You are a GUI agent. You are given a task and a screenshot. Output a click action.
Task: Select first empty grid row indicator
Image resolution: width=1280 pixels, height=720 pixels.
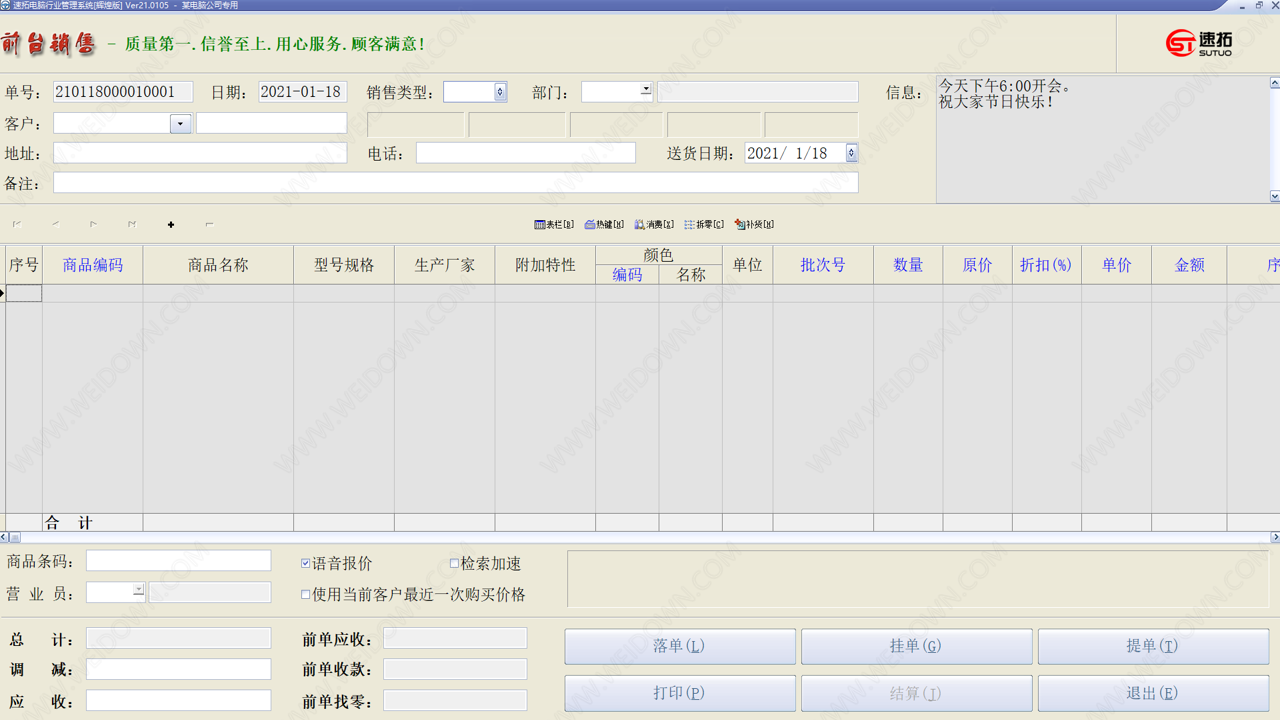point(3,293)
